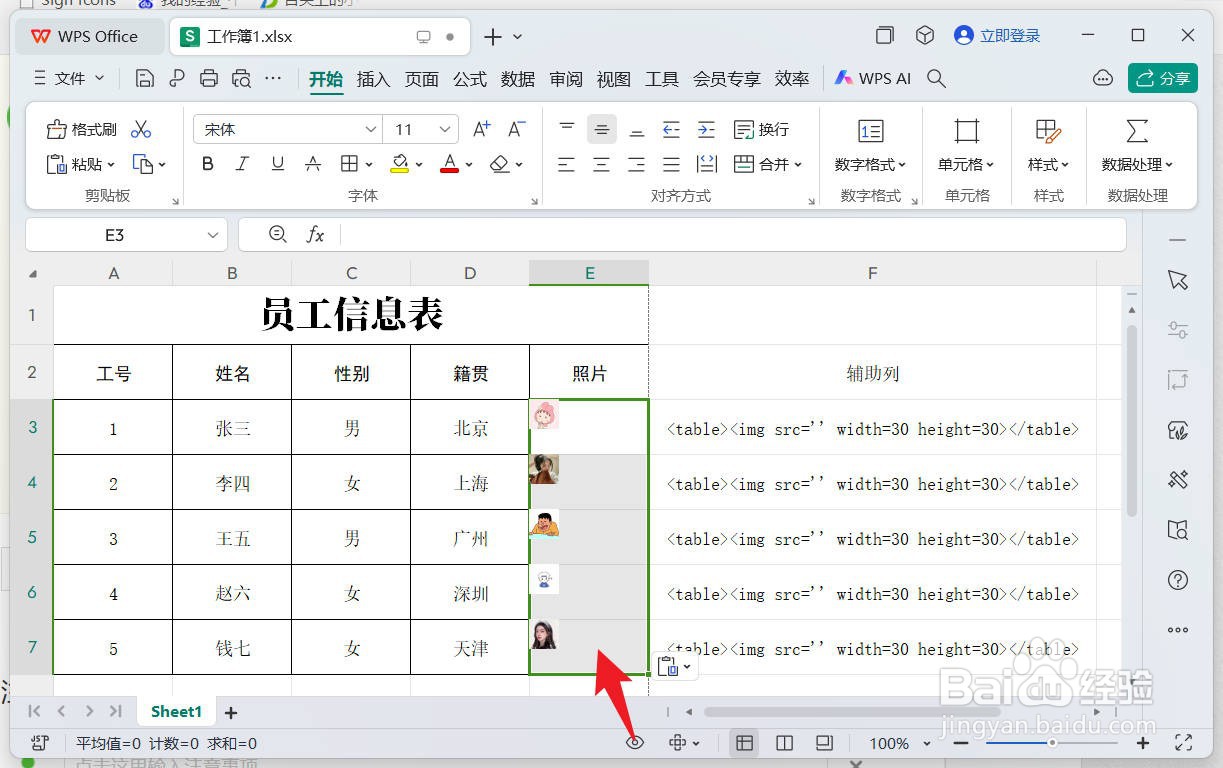Switch to the 页面 ribbon tab
This screenshot has width=1223, height=768.
pos(421,79)
